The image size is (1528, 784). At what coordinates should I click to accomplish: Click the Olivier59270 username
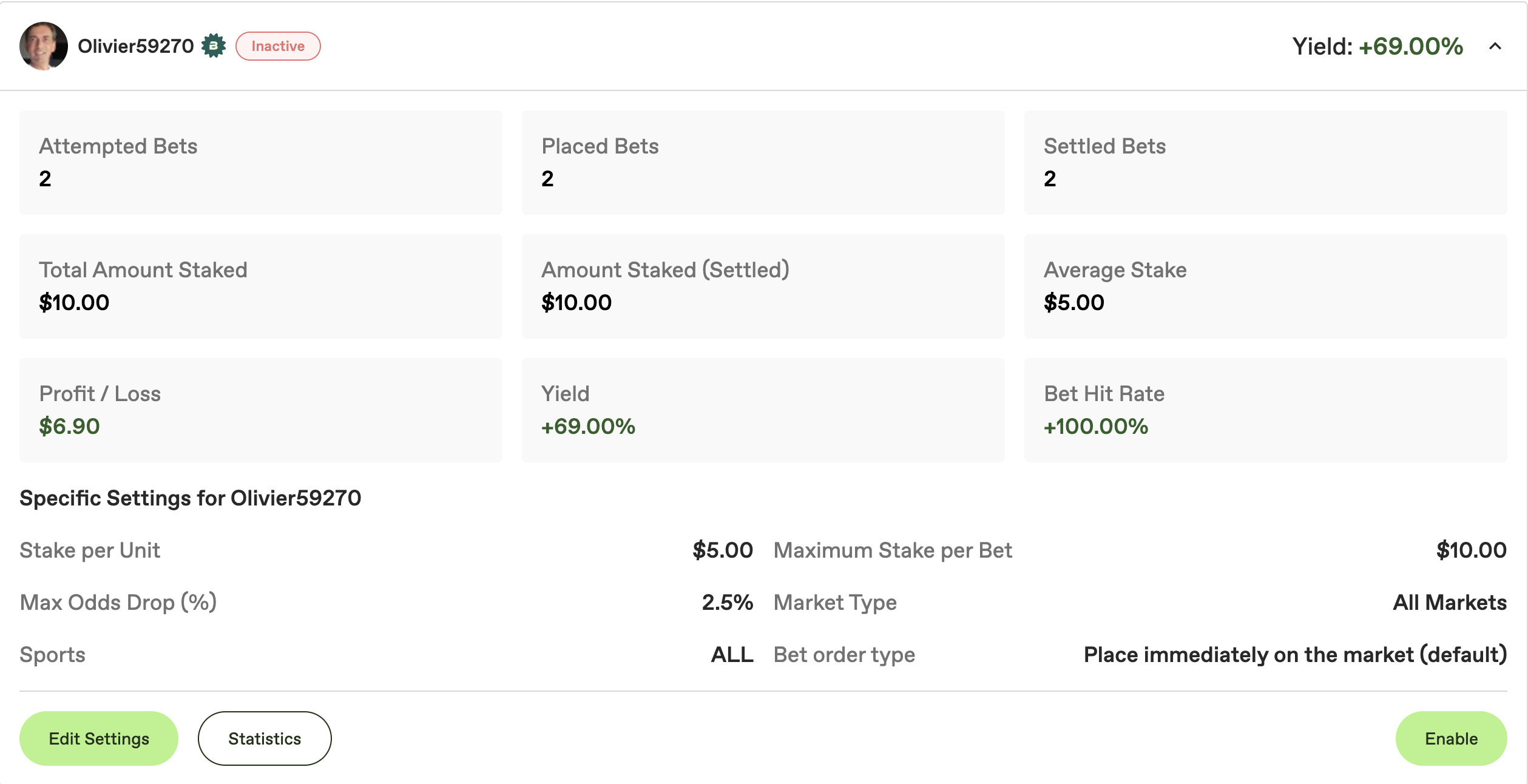click(135, 46)
